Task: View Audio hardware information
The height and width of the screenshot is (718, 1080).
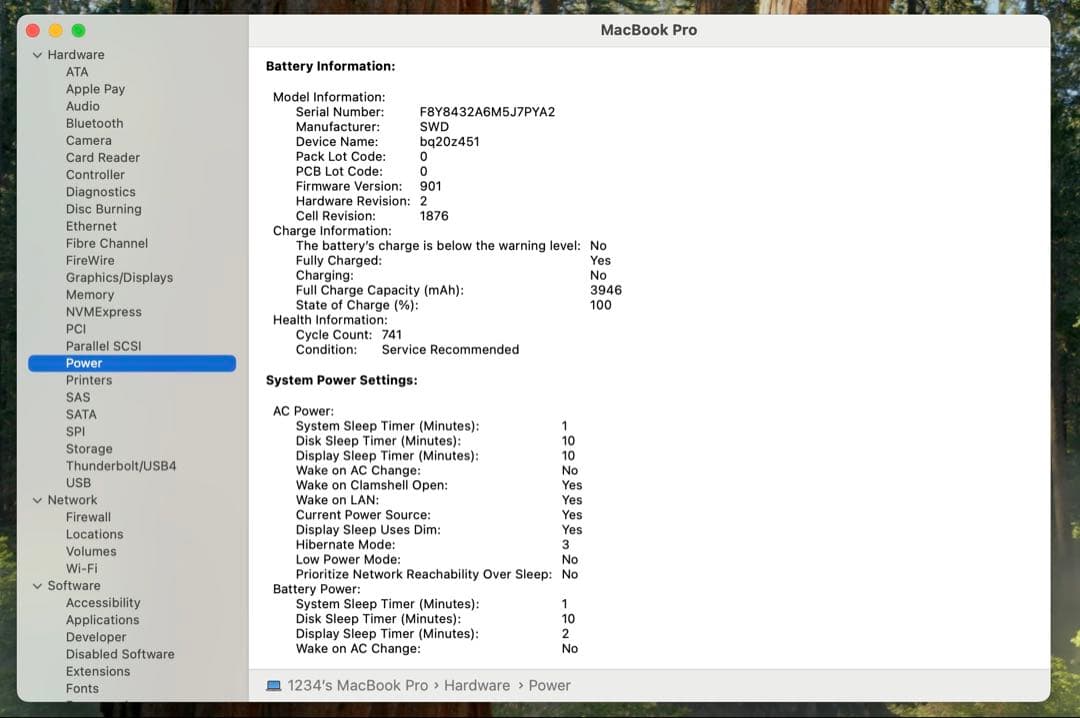Action: pos(83,106)
